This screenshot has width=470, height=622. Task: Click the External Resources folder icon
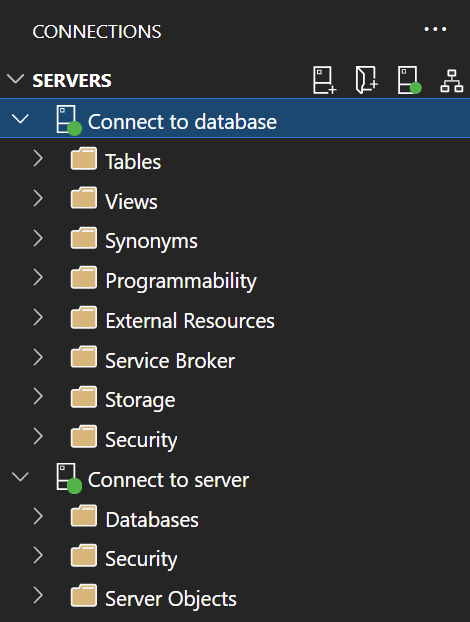84,317
